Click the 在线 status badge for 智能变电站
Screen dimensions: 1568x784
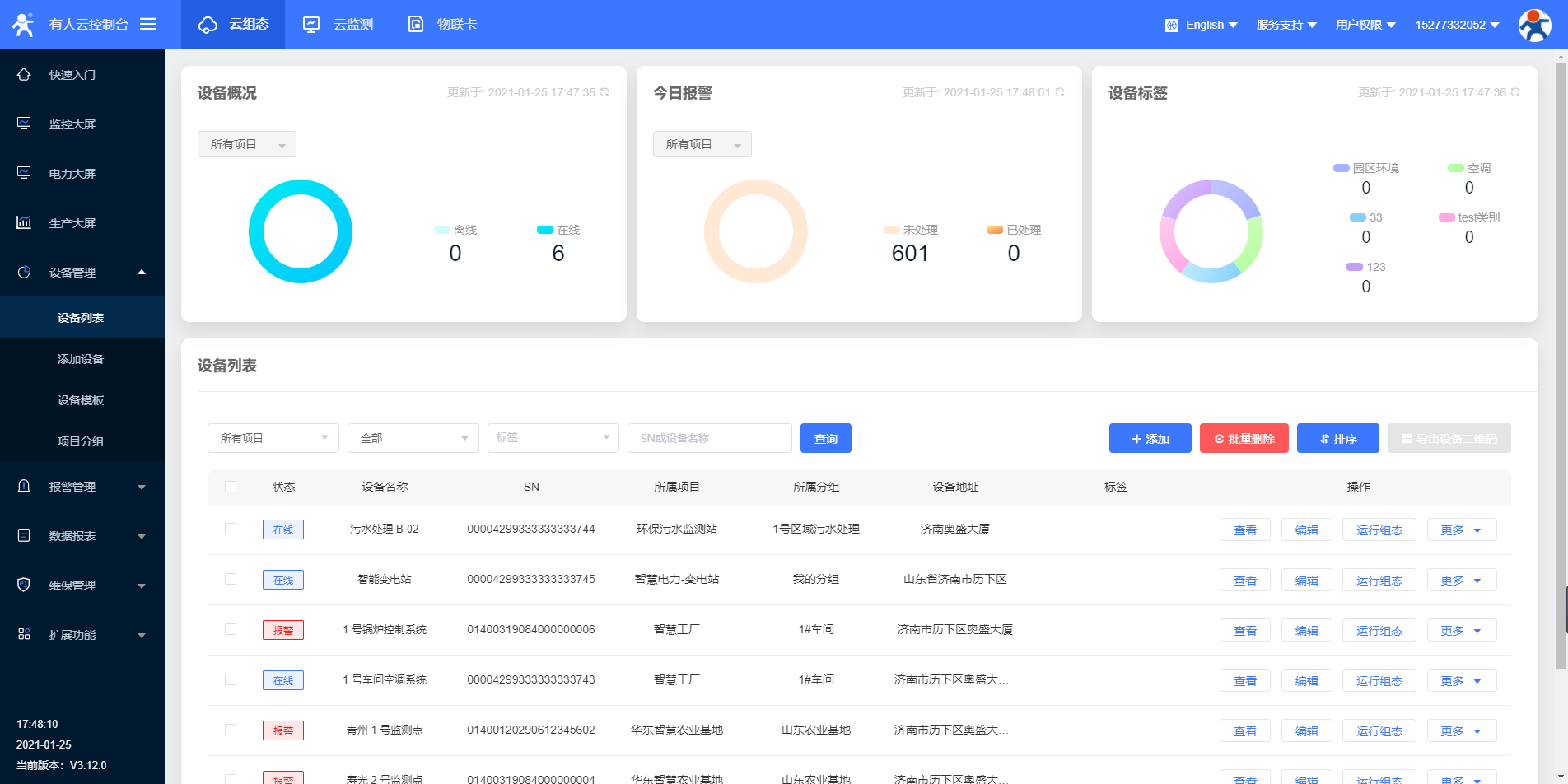pos(283,580)
